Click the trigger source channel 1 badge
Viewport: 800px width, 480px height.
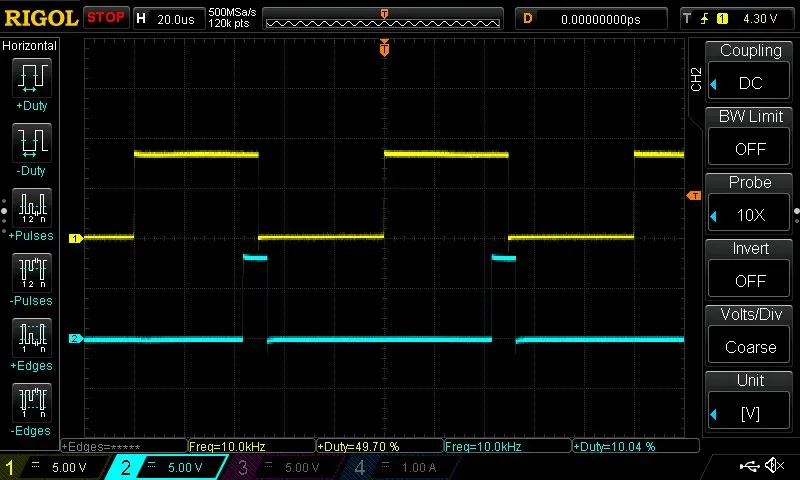pos(722,19)
